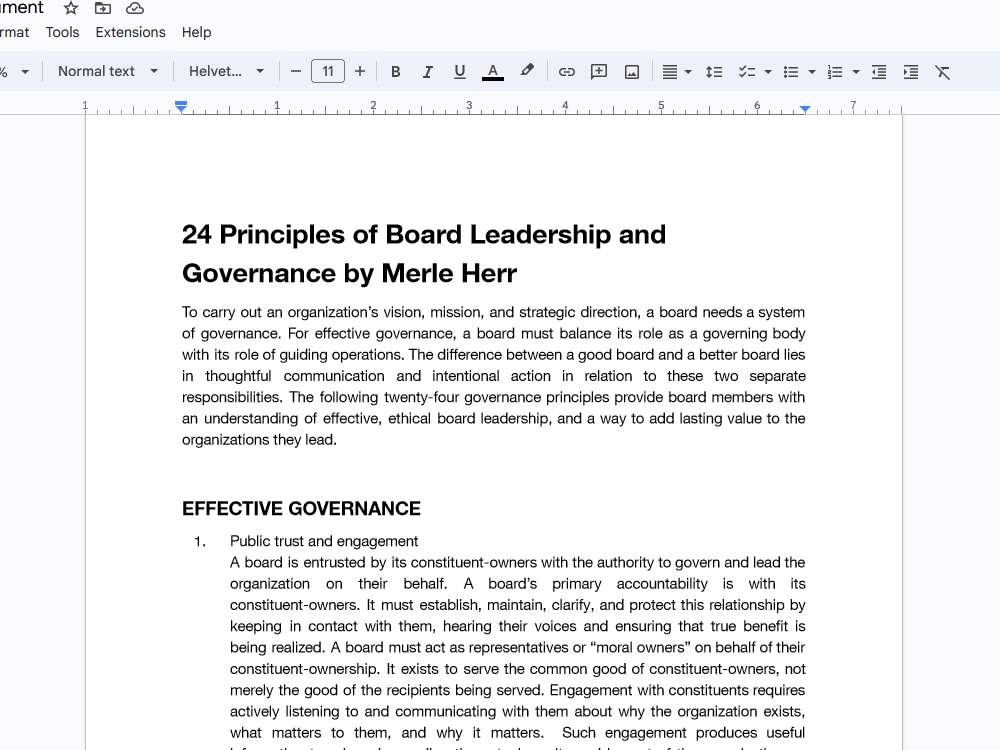Image resolution: width=1000 pixels, height=750 pixels.
Task: Open the text color picker
Action: click(x=492, y=71)
